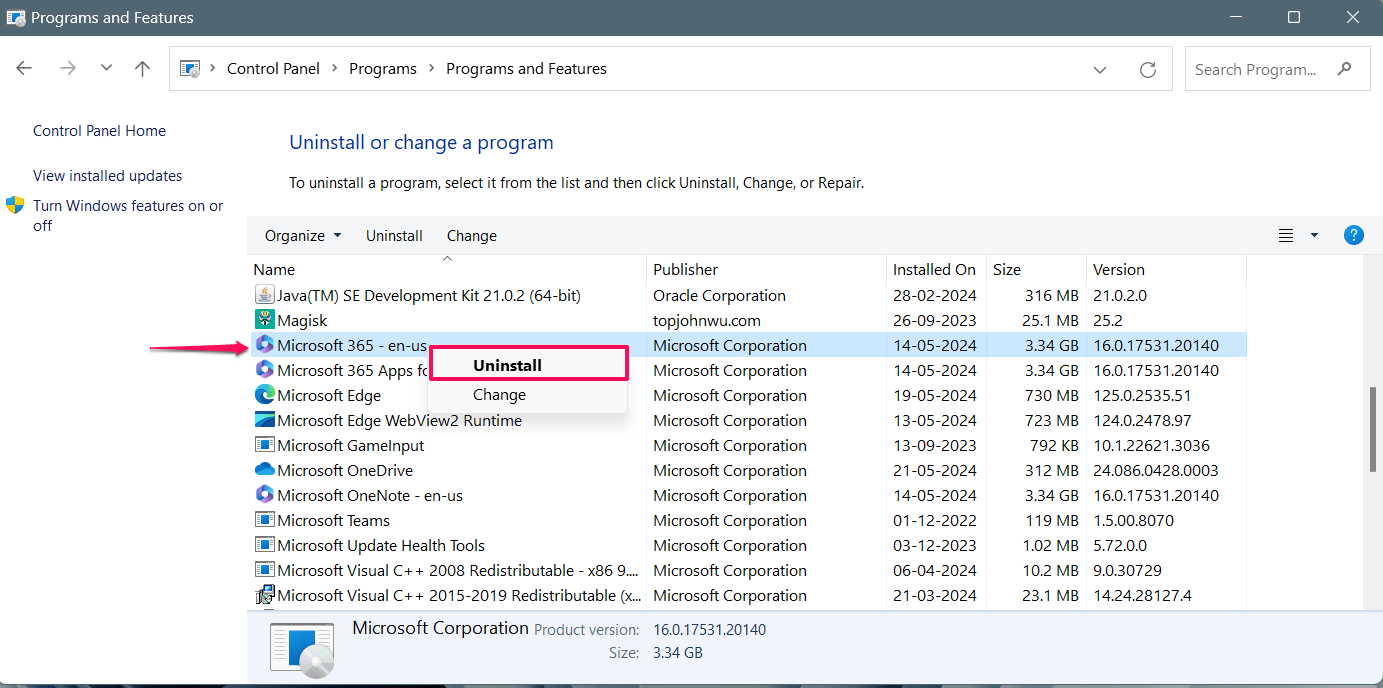Click the Microsoft 365 Apps row icon
The width and height of the screenshot is (1383, 688).
point(265,370)
